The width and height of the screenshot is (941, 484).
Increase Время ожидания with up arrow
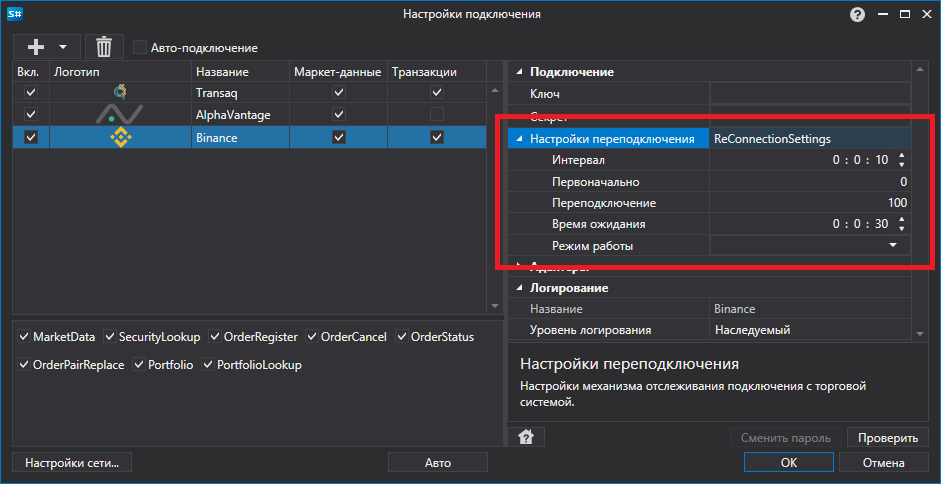point(901,220)
